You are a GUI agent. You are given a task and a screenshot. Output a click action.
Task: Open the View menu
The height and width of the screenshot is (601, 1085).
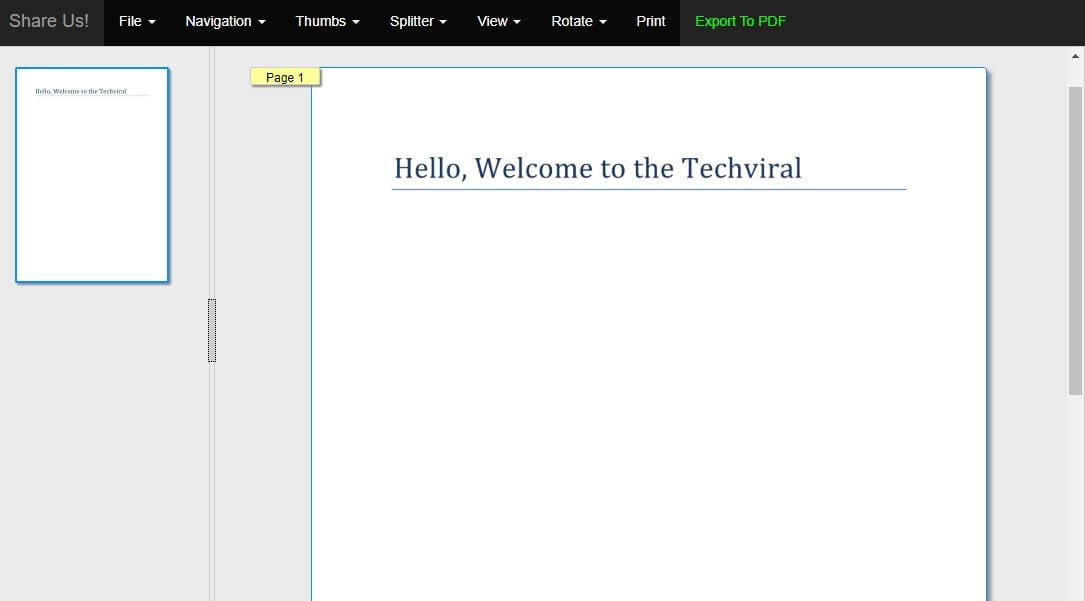click(x=498, y=21)
